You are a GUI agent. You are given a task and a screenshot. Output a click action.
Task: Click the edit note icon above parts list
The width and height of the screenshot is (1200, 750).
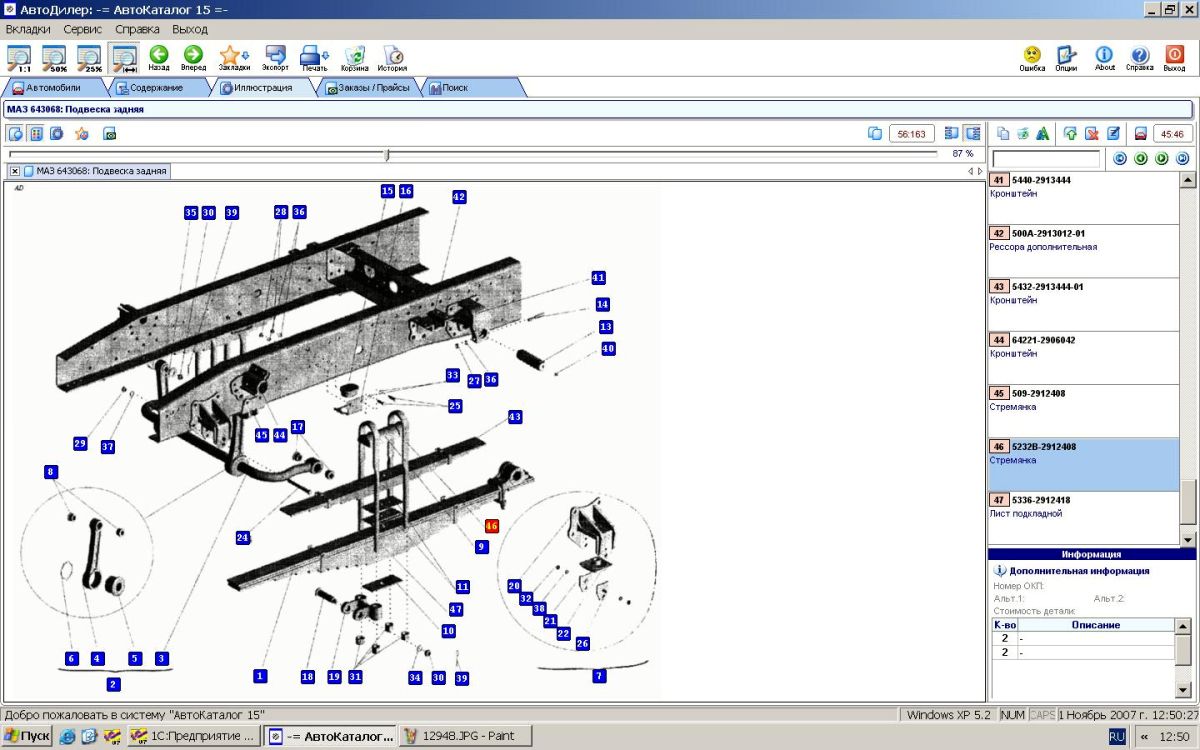[1113, 133]
